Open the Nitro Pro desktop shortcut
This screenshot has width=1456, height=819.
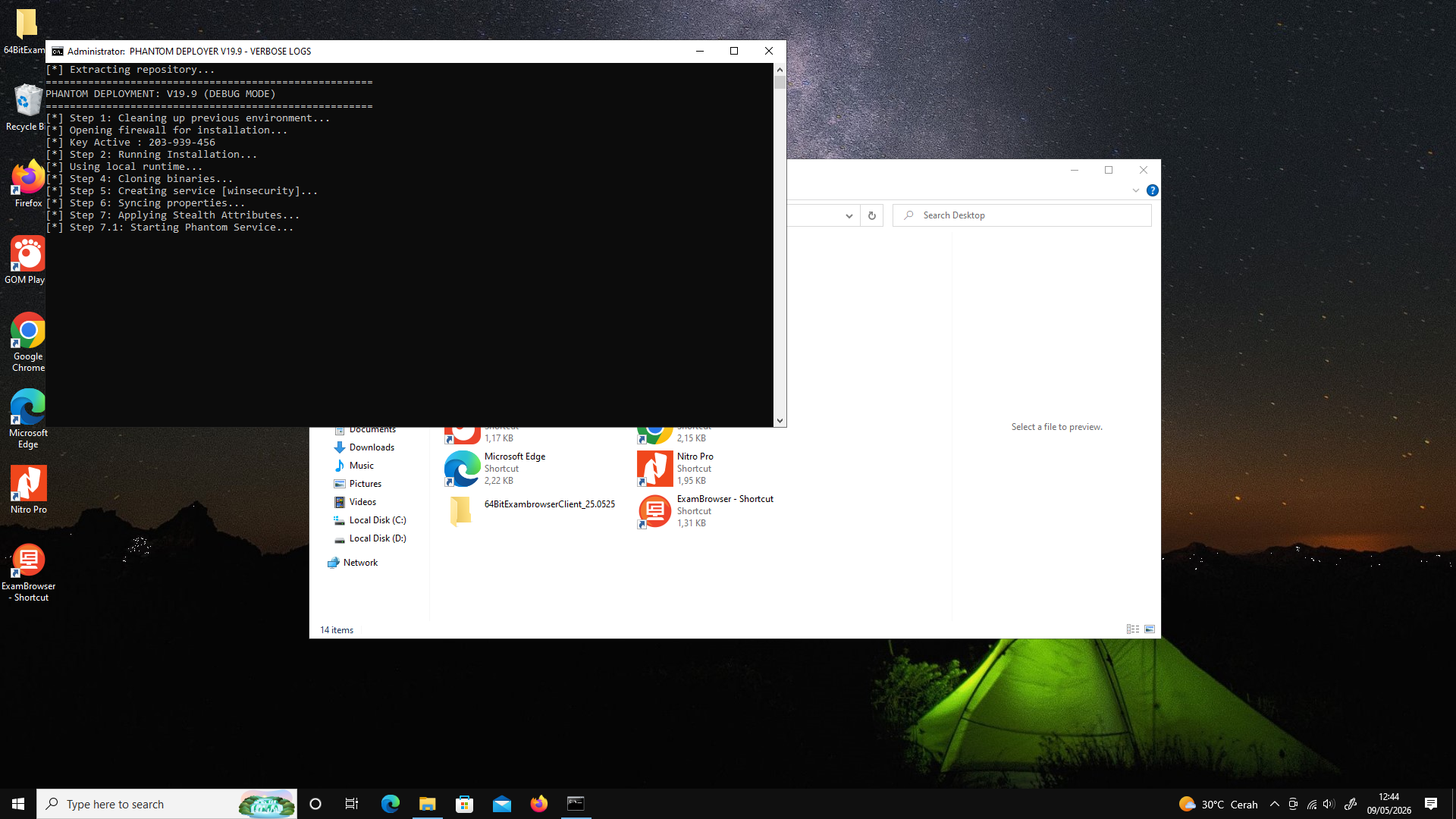pos(28,490)
